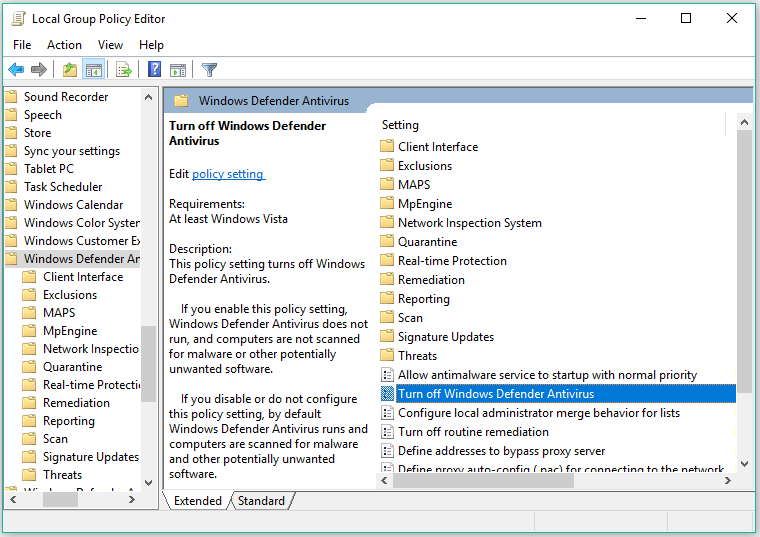Screen dimensions: 760x537
Task: Click folder icon beside Quarantine in Setting list
Action: pos(387,241)
